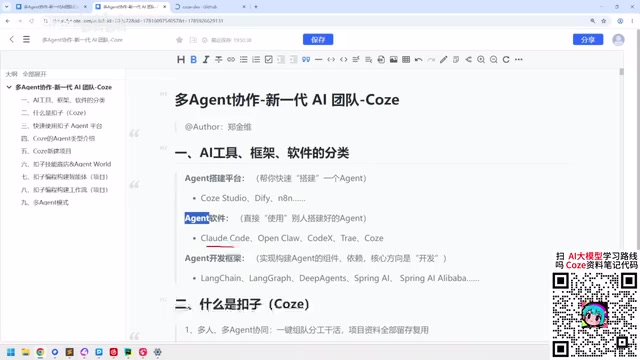Jump to 一、AI工具、框架、软件的分类 in outline
This screenshot has width=640, height=360.
tap(63, 100)
